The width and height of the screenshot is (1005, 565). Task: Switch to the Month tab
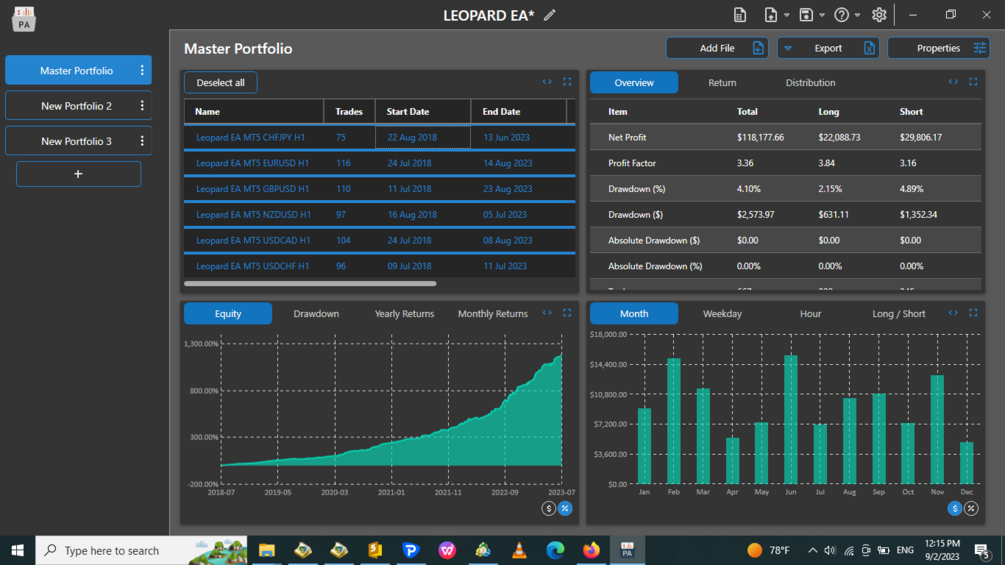[634, 313]
